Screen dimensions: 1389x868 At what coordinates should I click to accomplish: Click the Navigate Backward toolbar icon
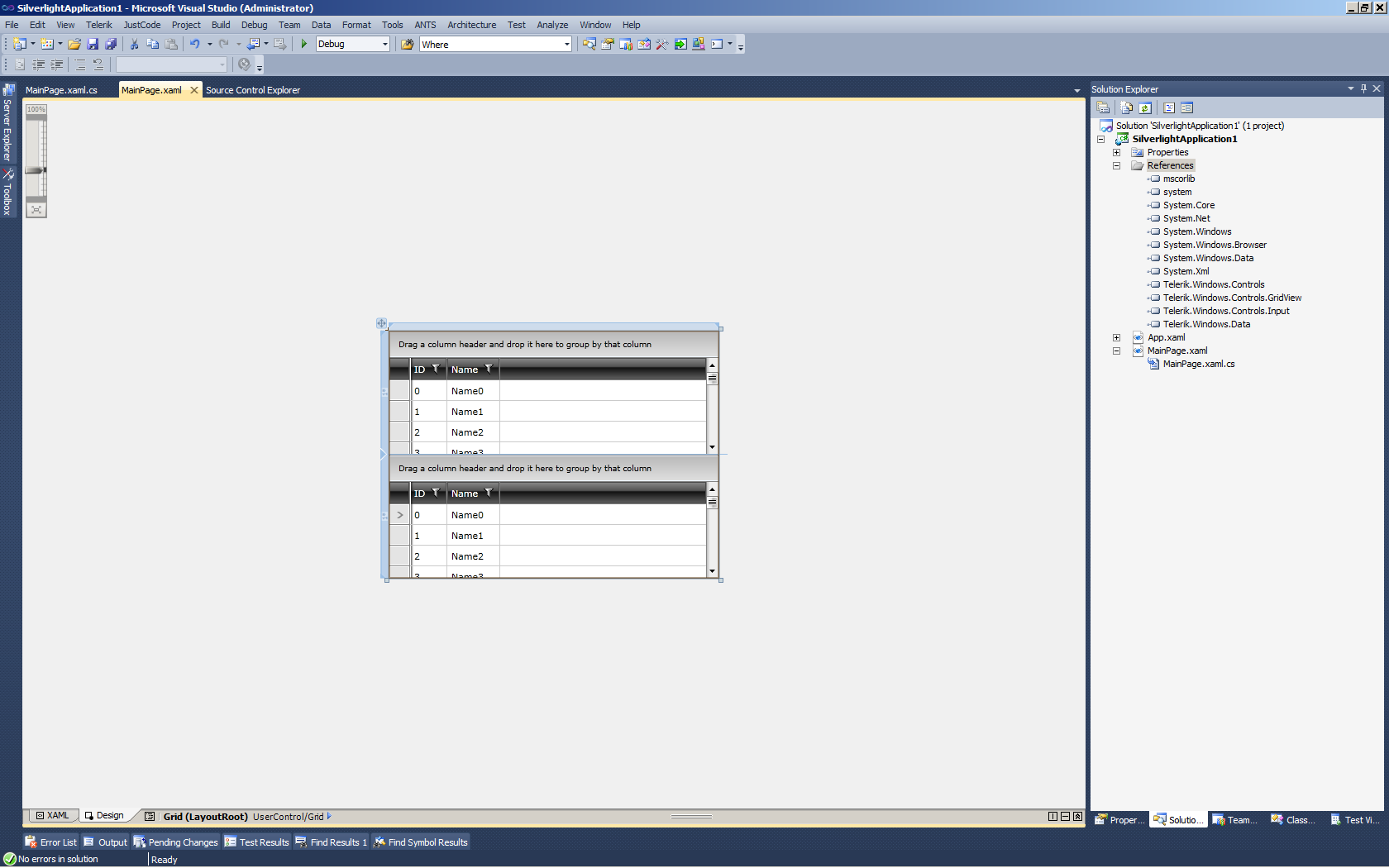pyautogui.click(x=254, y=44)
